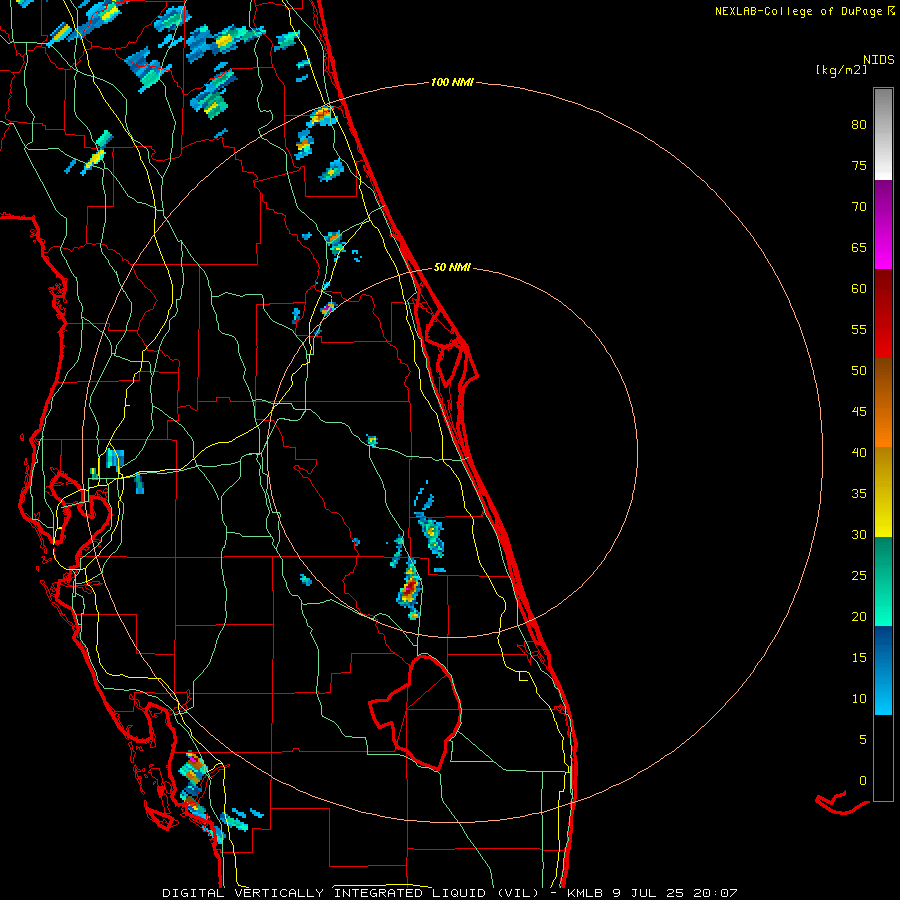The height and width of the screenshot is (900, 900).
Task: Select the gray-white top segment of the legend
Action: (883, 134)
